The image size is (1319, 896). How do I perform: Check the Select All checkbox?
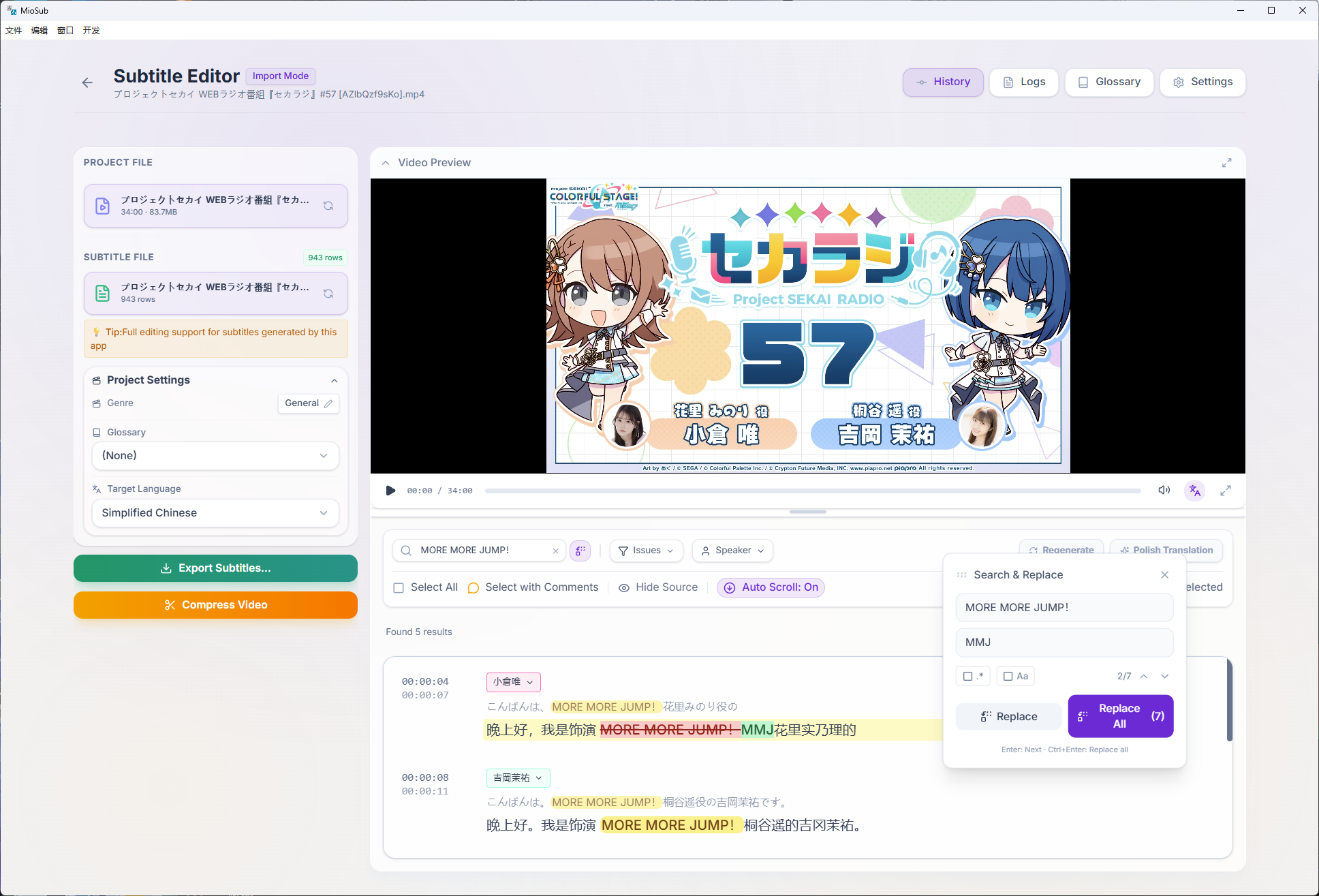pos(399,587)
